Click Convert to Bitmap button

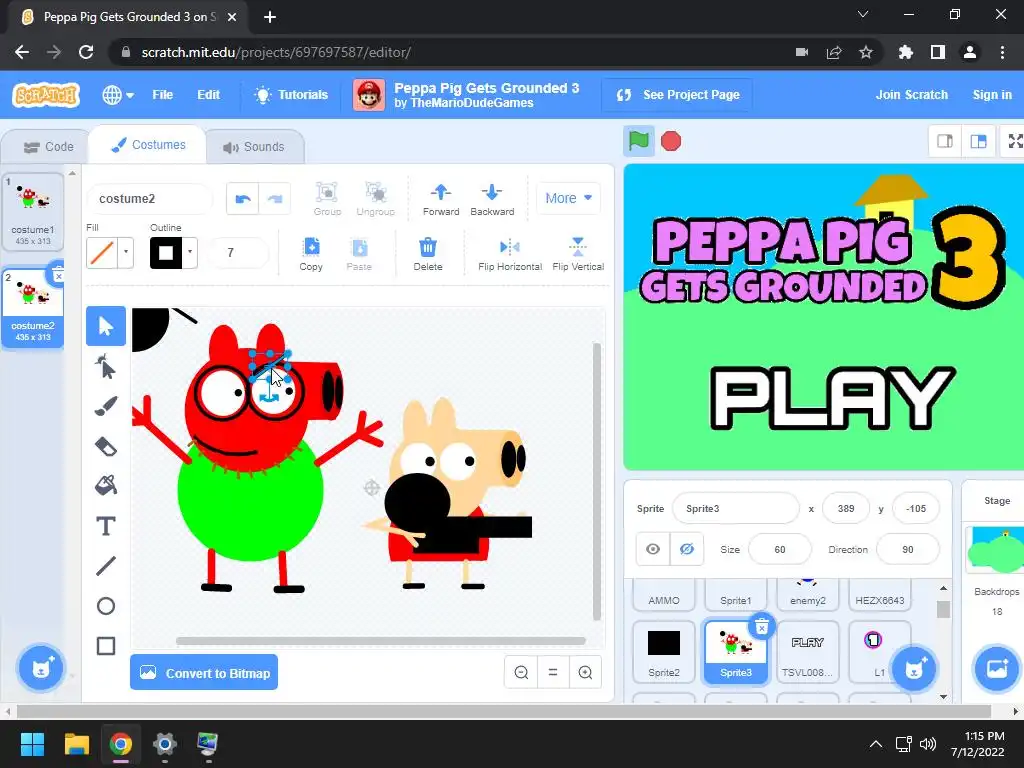(x=204, y=673)
